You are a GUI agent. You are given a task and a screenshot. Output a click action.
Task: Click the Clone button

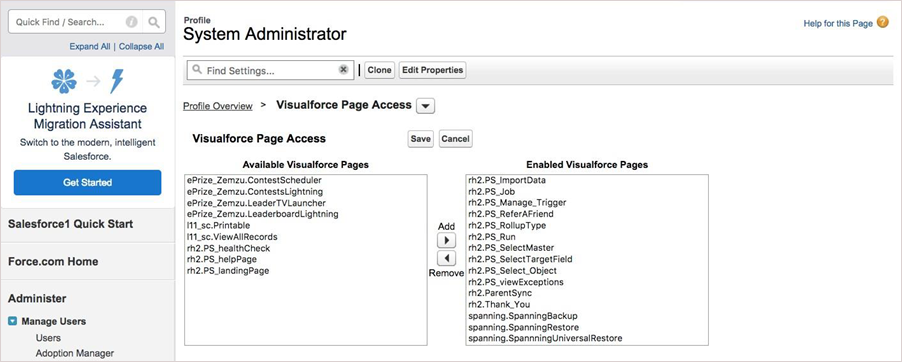click(x=379, y=70)
